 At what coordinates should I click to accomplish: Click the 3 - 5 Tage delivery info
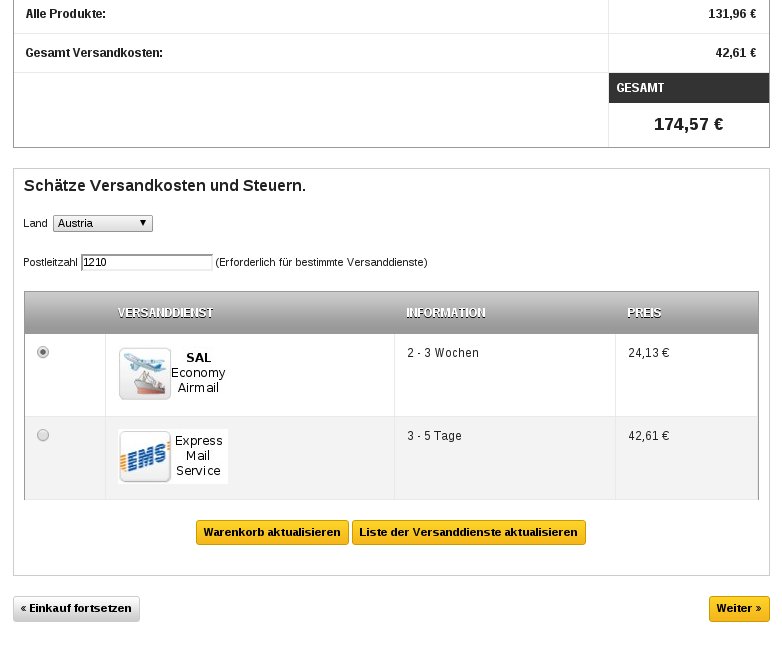tap(434, 436)
